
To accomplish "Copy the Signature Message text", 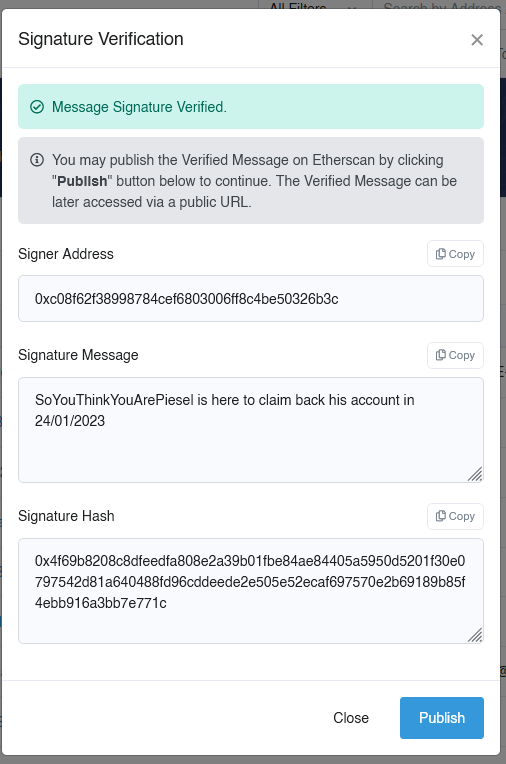I will pos(455,355).
